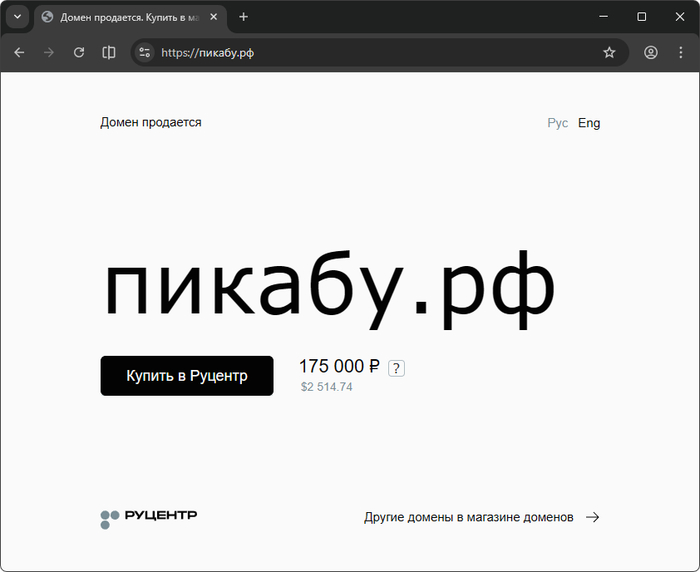Close the 'Домен продается' tab

pos(214,17)
